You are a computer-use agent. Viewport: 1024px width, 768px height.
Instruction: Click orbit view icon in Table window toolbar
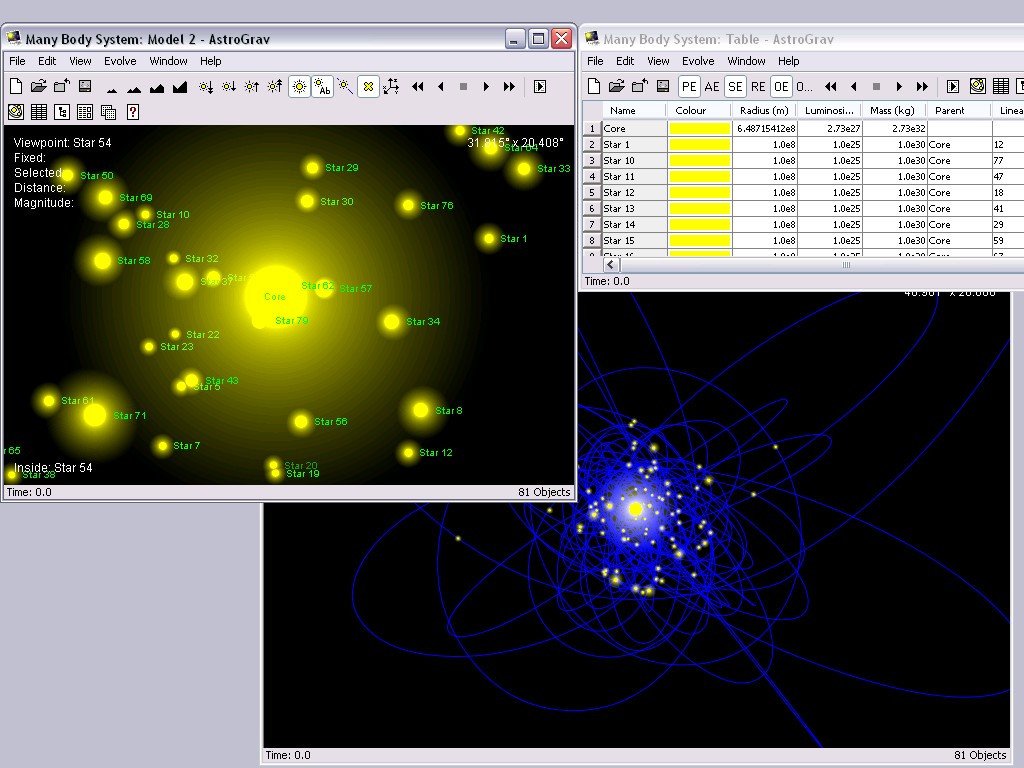click(x=978, y=86)
